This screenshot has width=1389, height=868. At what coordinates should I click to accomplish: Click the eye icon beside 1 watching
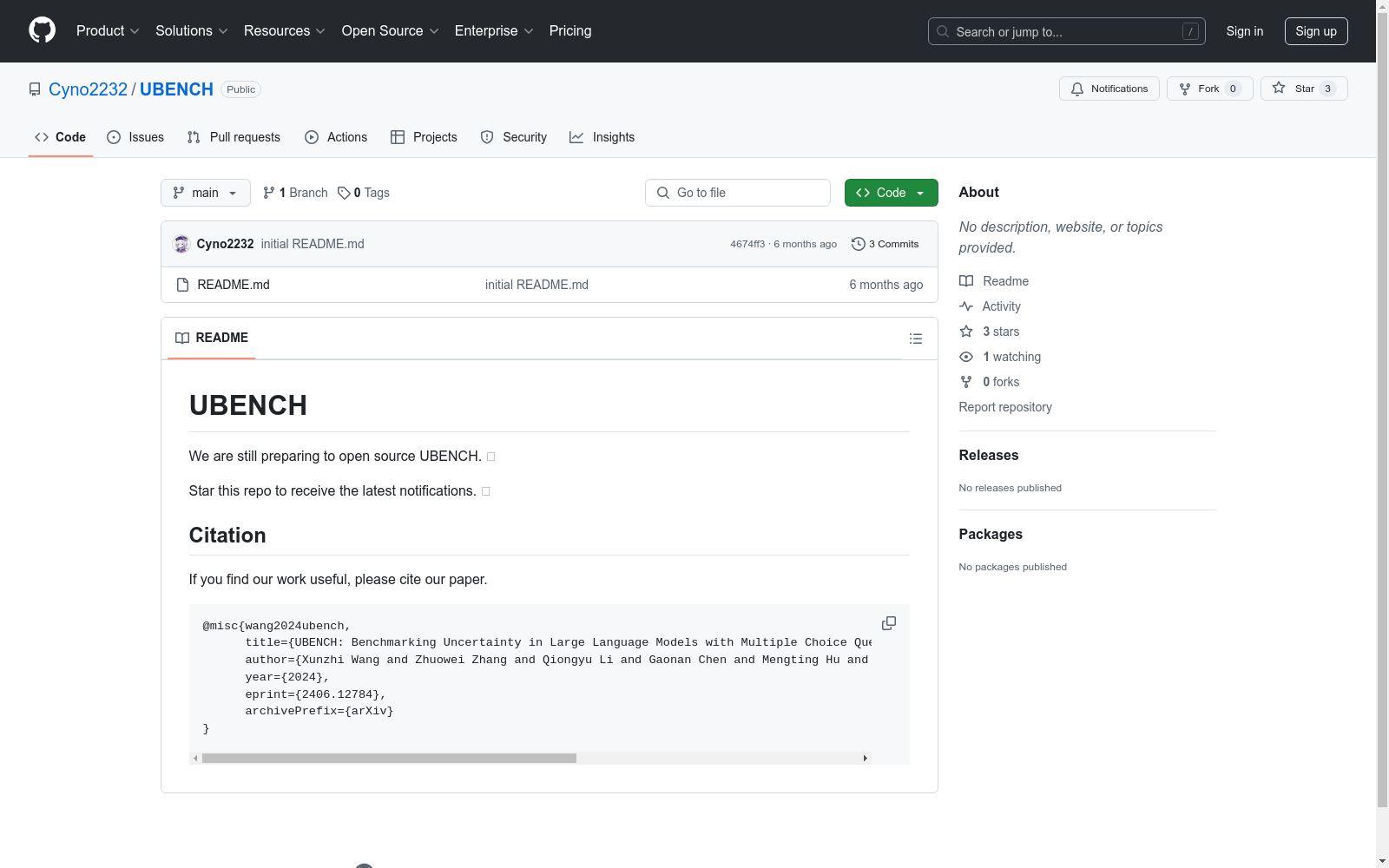click(x=966, y=357)
